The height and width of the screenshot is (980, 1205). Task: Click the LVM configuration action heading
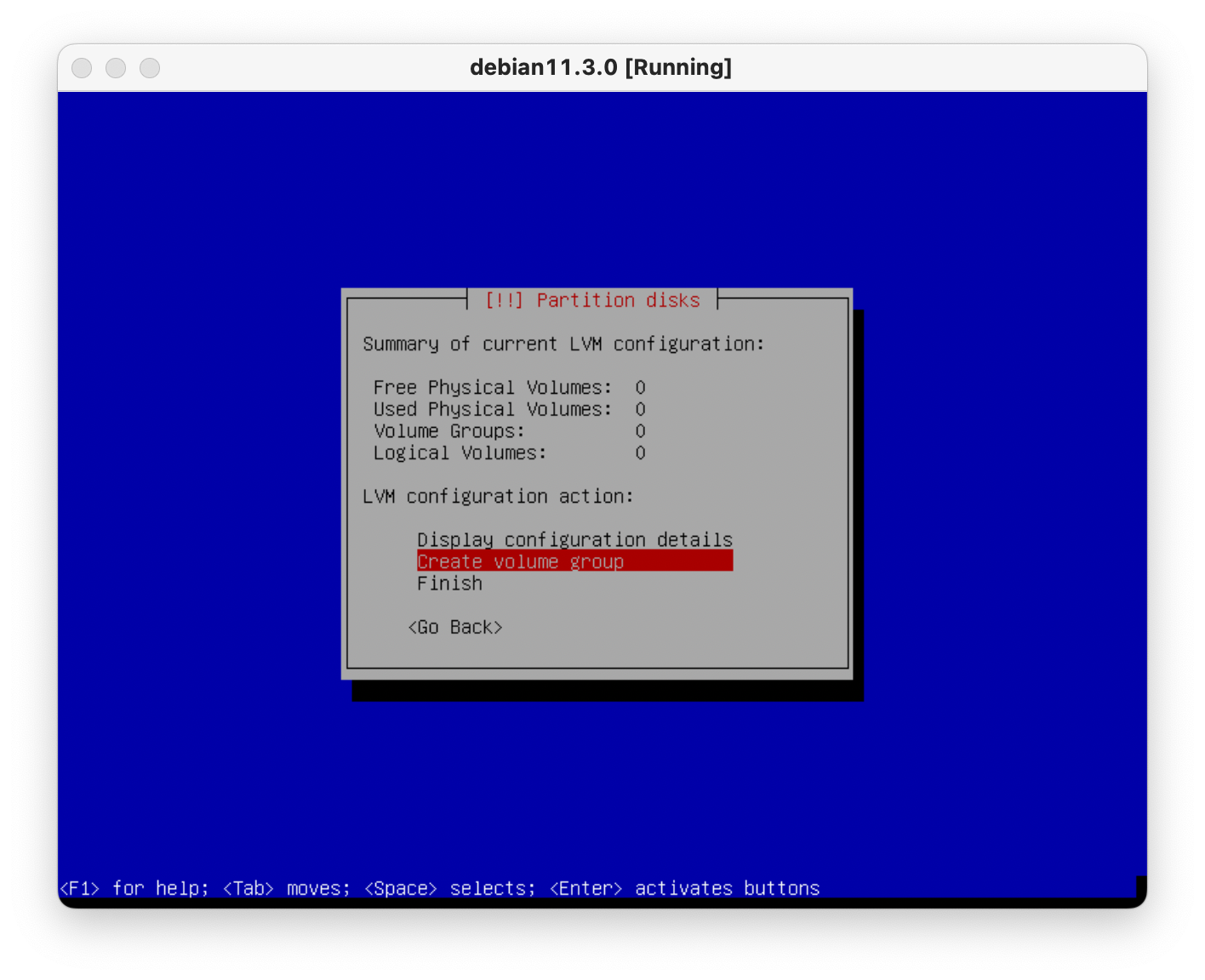tap(498, 496)
